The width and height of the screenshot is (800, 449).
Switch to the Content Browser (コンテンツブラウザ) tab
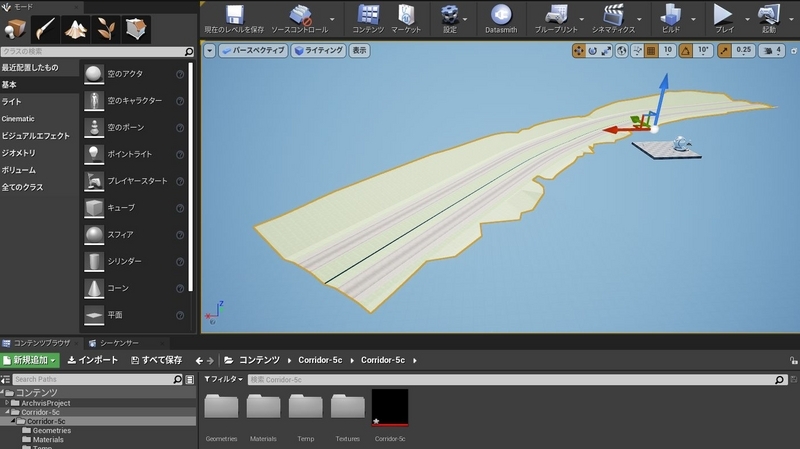pos(41,343)
